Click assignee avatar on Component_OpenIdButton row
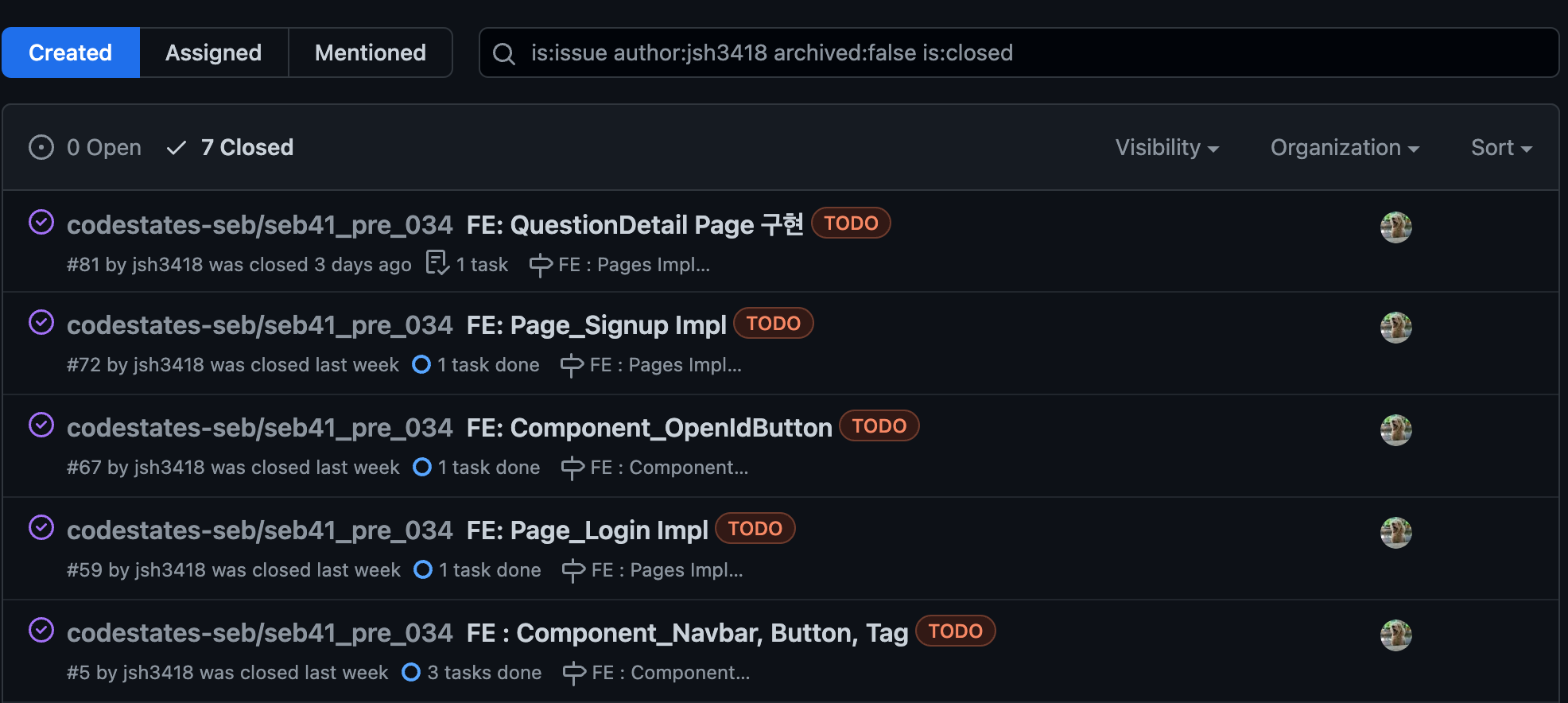1568x703 pixels. [1395, 429]
